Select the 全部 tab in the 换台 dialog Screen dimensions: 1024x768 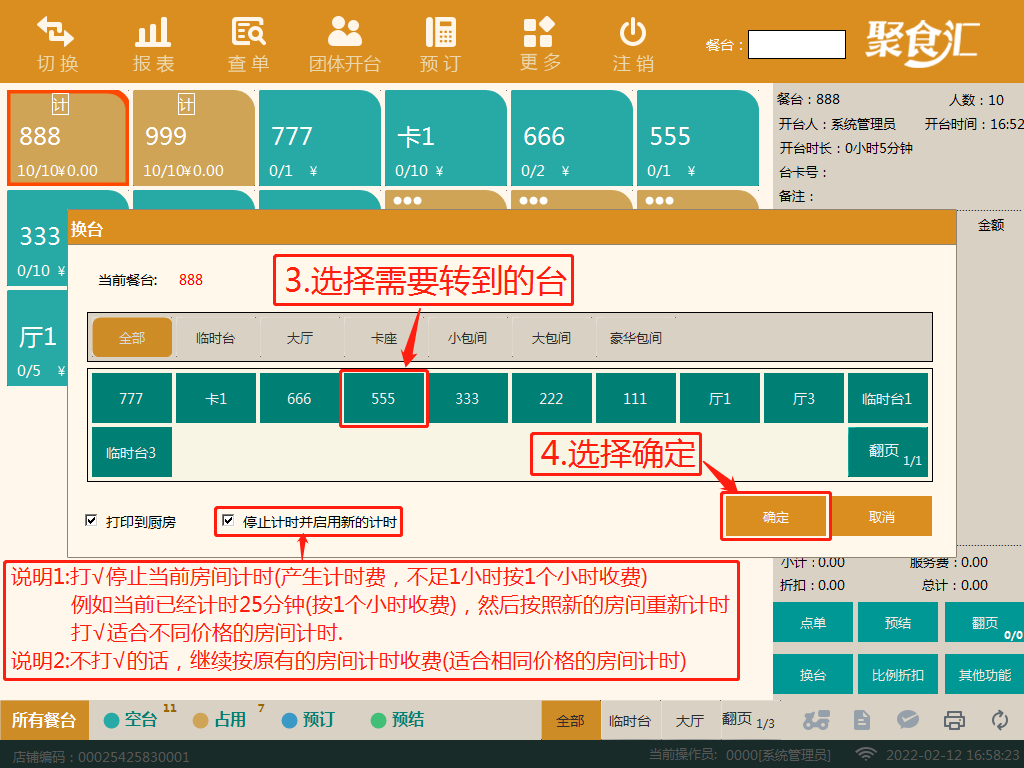(132, 338)
